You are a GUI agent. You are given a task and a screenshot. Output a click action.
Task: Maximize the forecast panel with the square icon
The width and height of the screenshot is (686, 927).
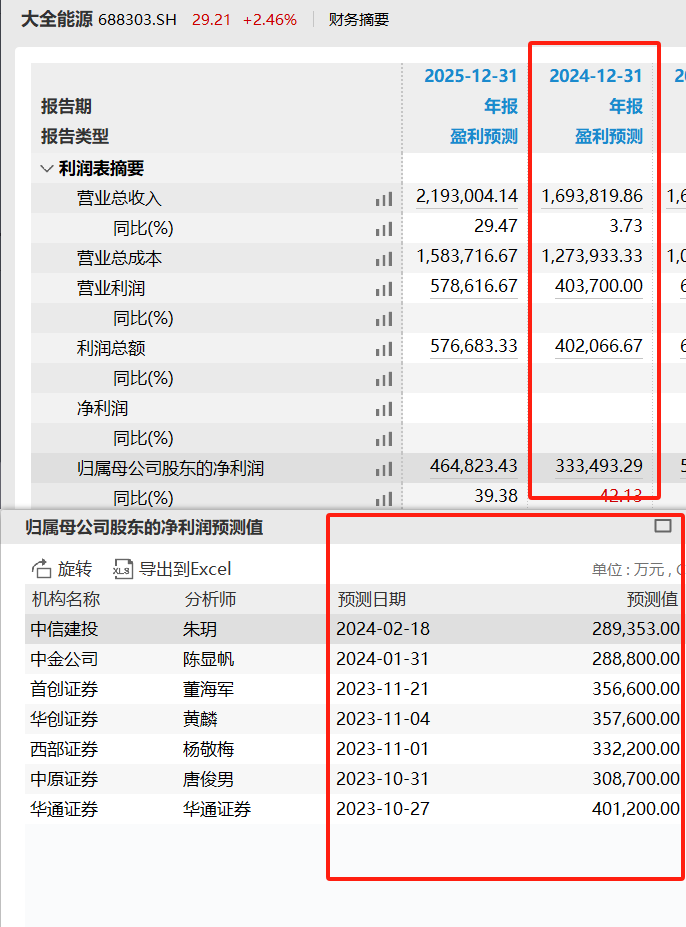pos(663,526)
